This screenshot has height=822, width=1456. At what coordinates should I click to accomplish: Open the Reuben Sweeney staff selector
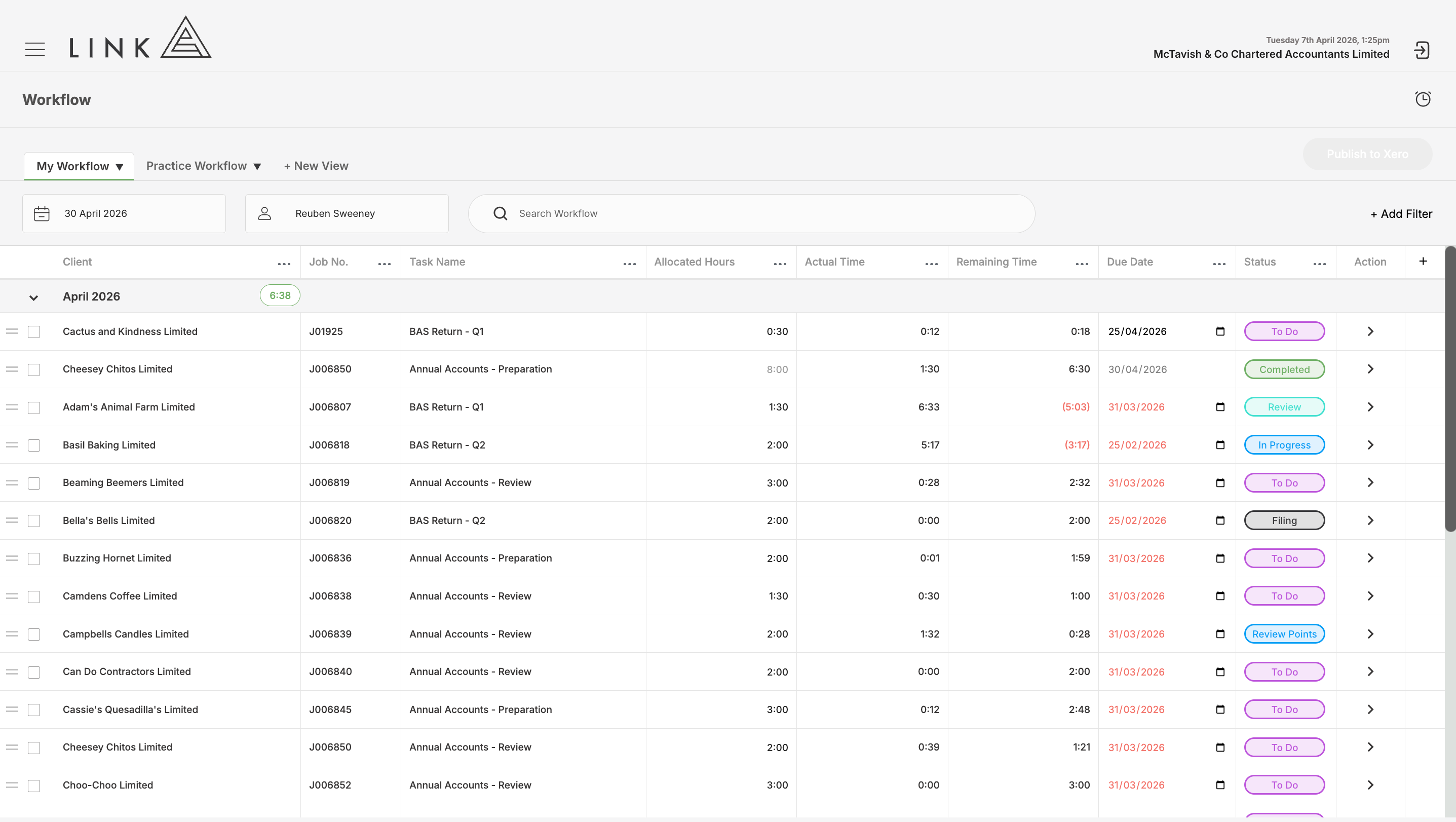347,214
